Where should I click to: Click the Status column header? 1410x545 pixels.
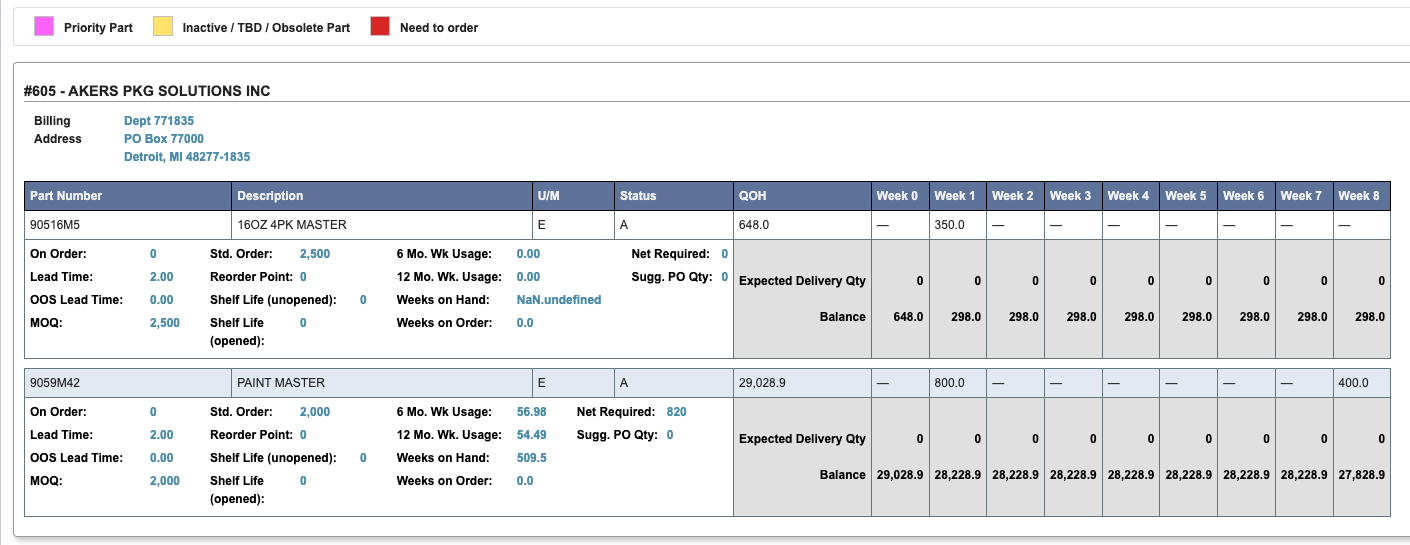(674, 196)
